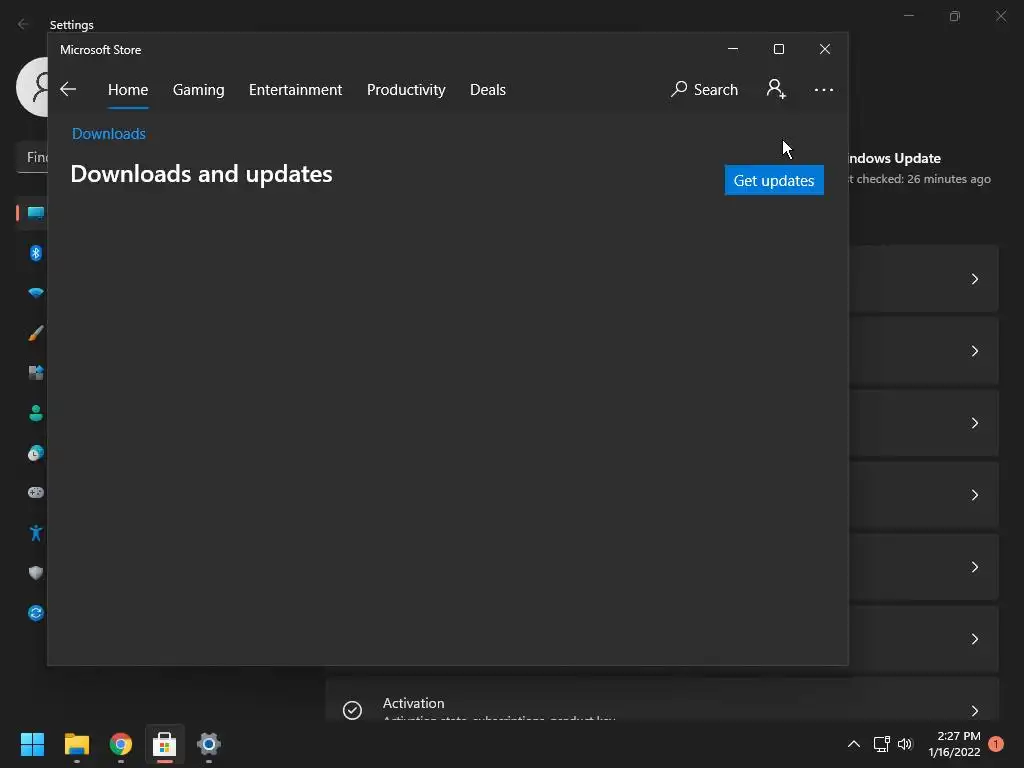Screen dimensions: 1024x768
Task: Select the Personalization brush icon in Settings
Action: click(x=35, y=333)
